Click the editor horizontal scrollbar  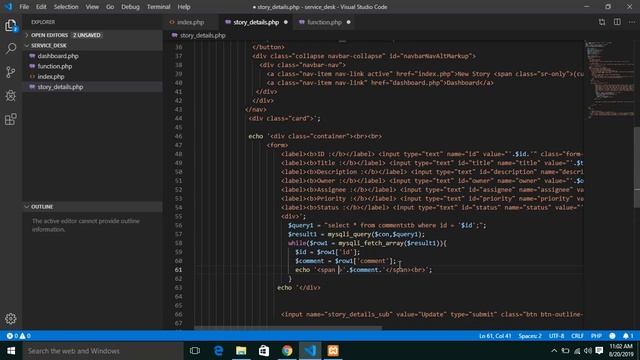[x=288, y=328]
